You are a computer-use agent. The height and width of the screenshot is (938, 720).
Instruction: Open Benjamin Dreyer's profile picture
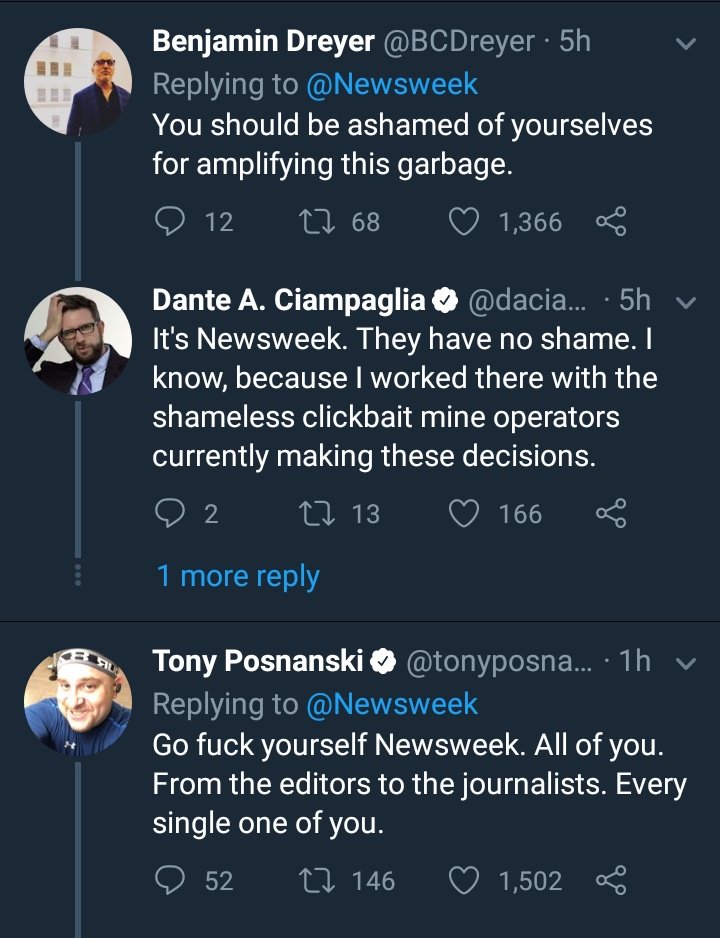click(77, 80)
